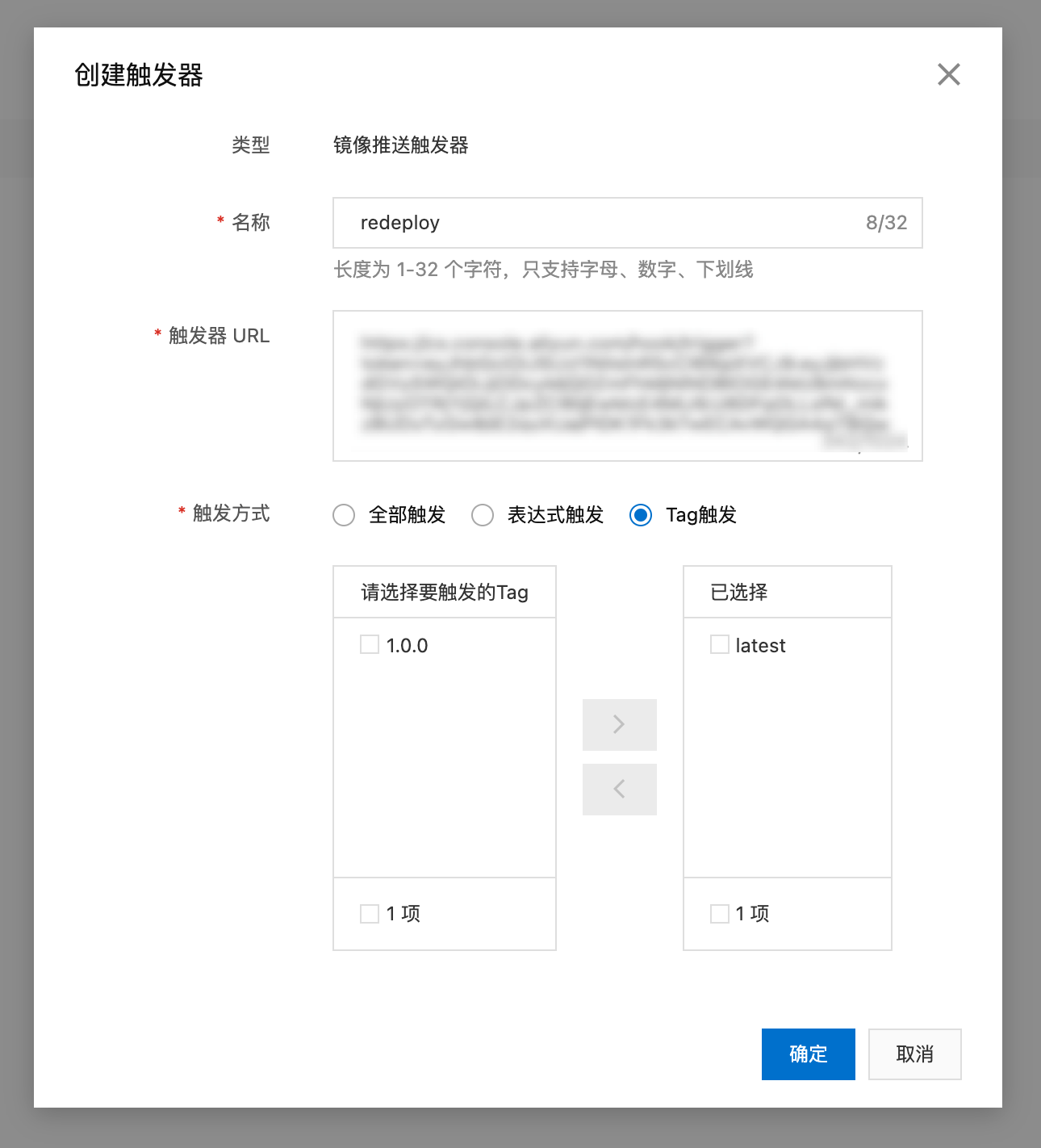Click the 创建触发器 dialog title

pyautogui.click(x=139, y=75)
